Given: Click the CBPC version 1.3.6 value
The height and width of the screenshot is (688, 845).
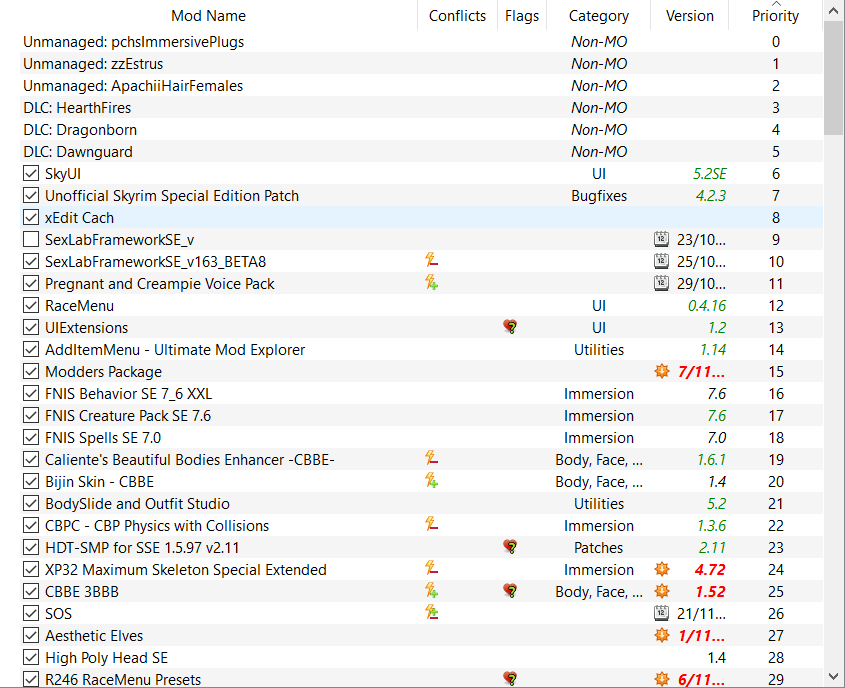Looking at the screenshot, I should tap(711, 525).
